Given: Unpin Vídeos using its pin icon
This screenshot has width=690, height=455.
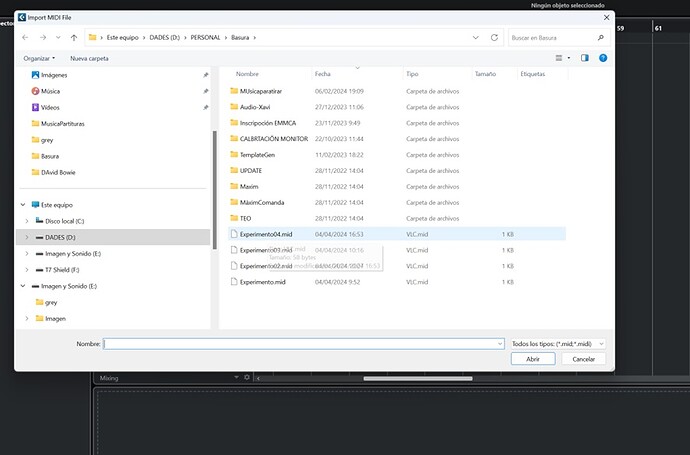Looking at the screenshot, I should pyautogui.click(x=206, y=107).
